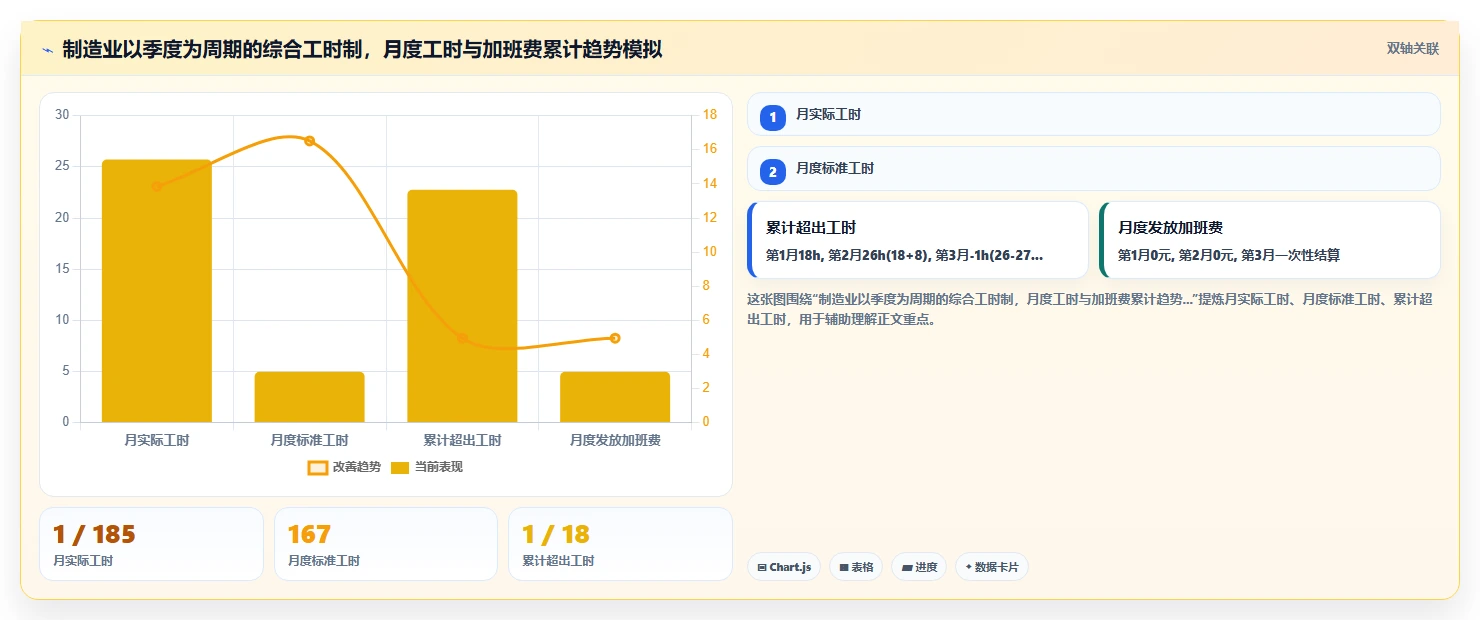The width and height of the screenshot is (1480, 620).
Task: Click the x-axis label 累计超出工时
Action: click(x=462, y=440)
